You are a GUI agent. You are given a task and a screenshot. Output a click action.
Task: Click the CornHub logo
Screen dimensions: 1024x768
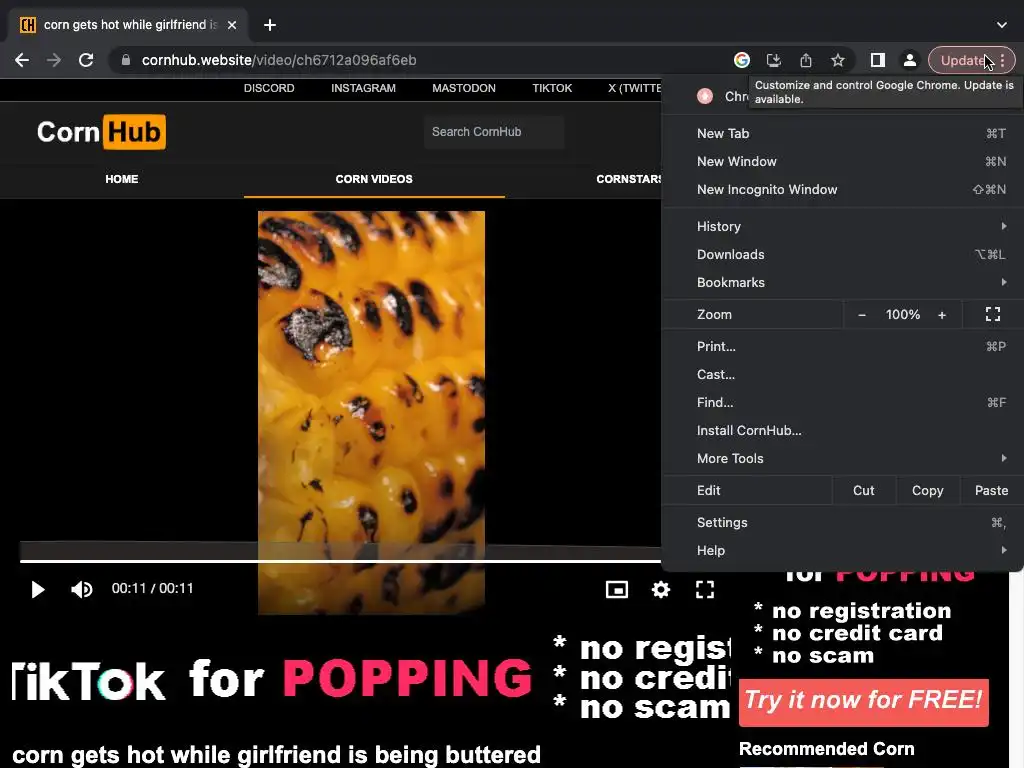(101, 132)
